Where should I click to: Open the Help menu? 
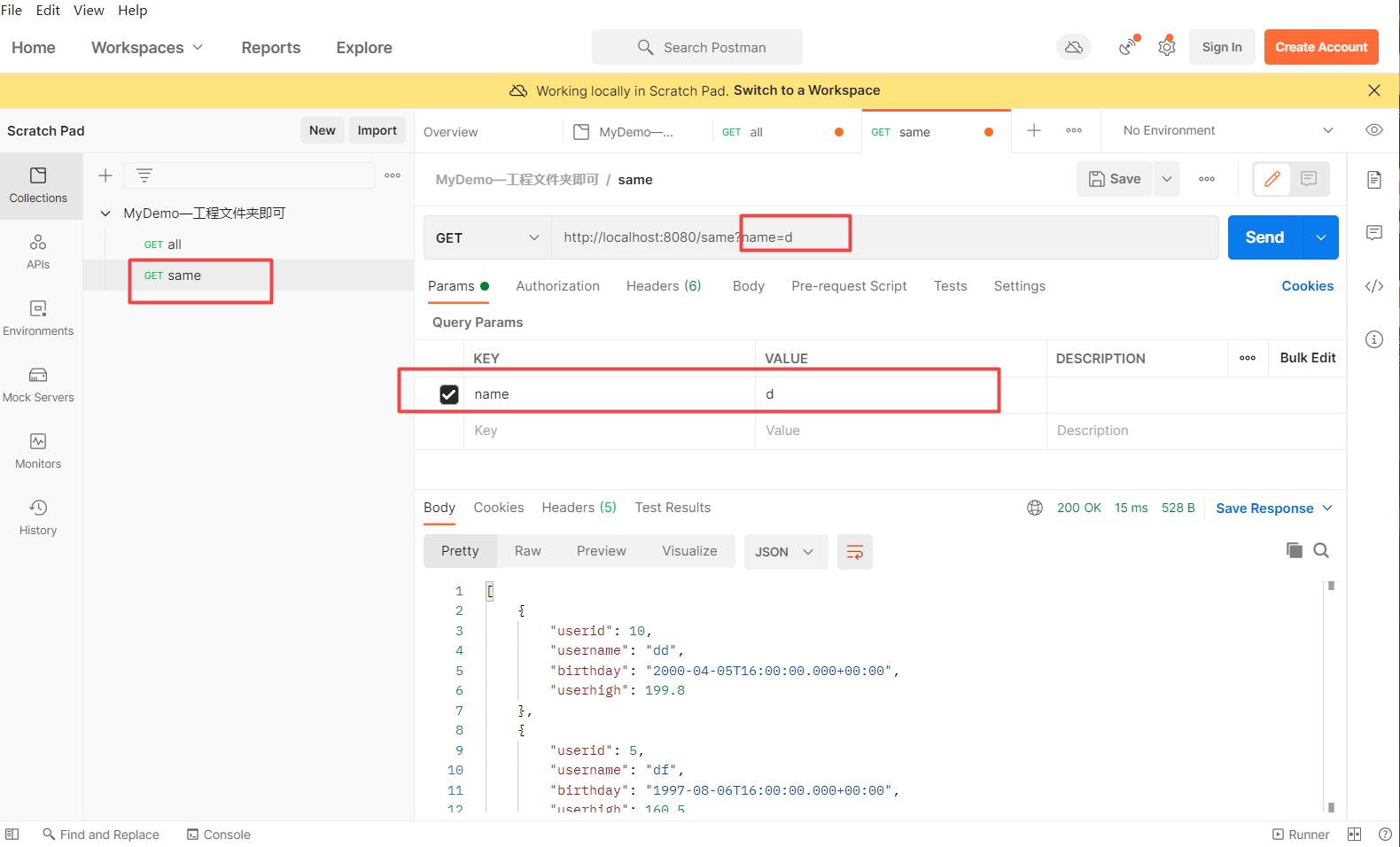point(133,10)
